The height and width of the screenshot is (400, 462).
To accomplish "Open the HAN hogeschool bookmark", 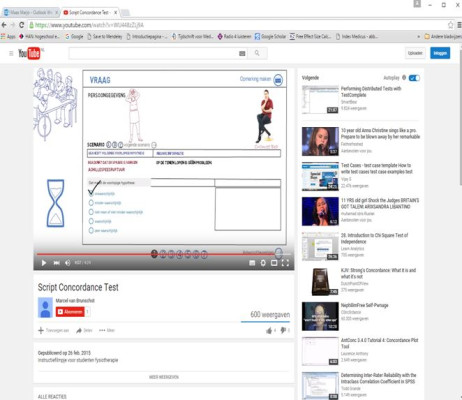I will [39, 37].
